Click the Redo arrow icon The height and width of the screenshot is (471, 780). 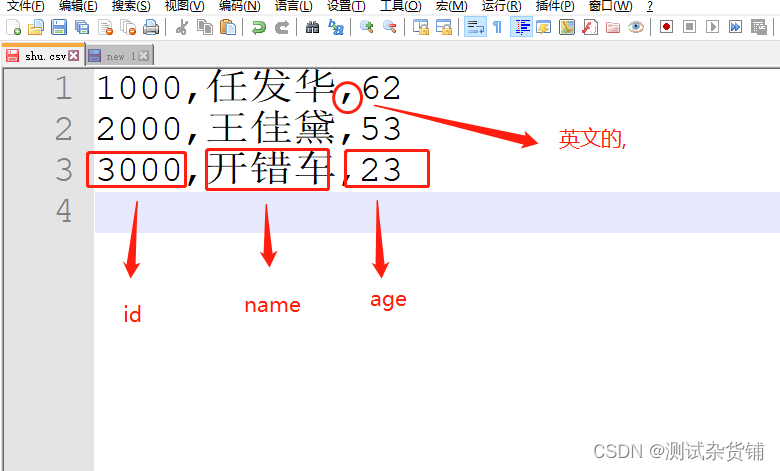coord(282,27)
